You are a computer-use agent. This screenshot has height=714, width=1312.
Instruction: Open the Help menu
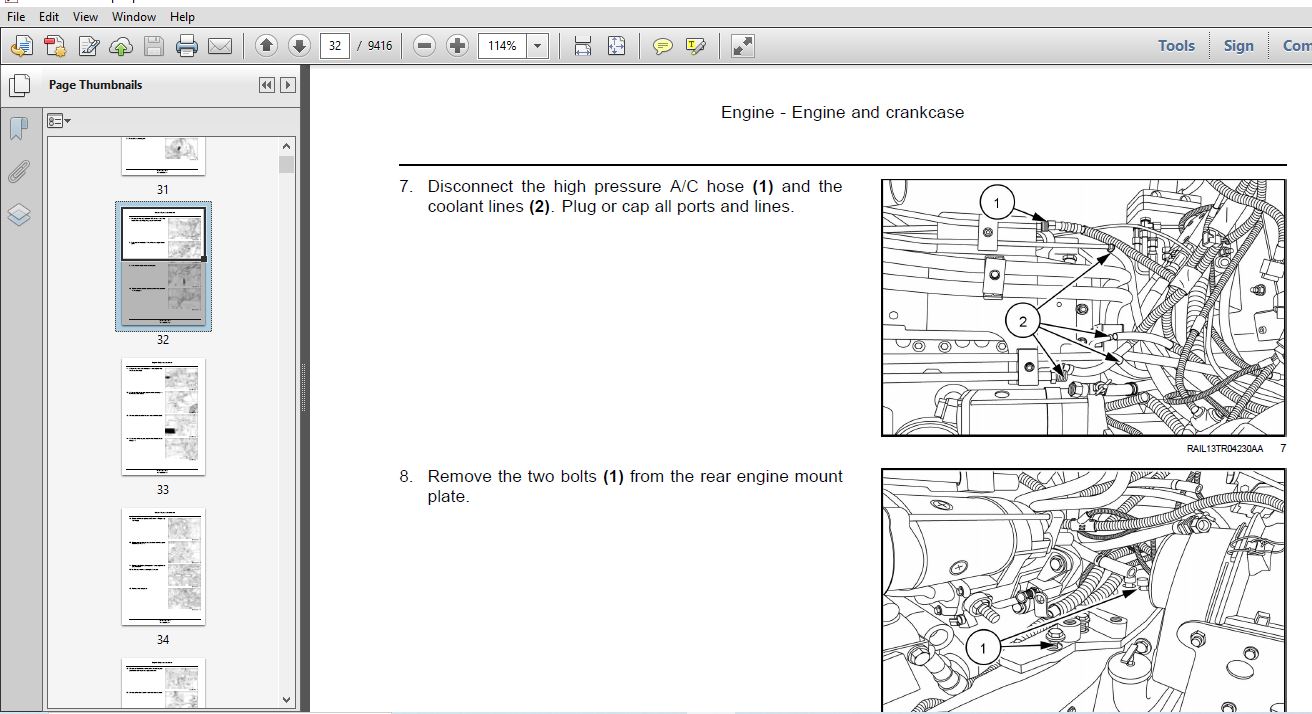coord(182,16)
